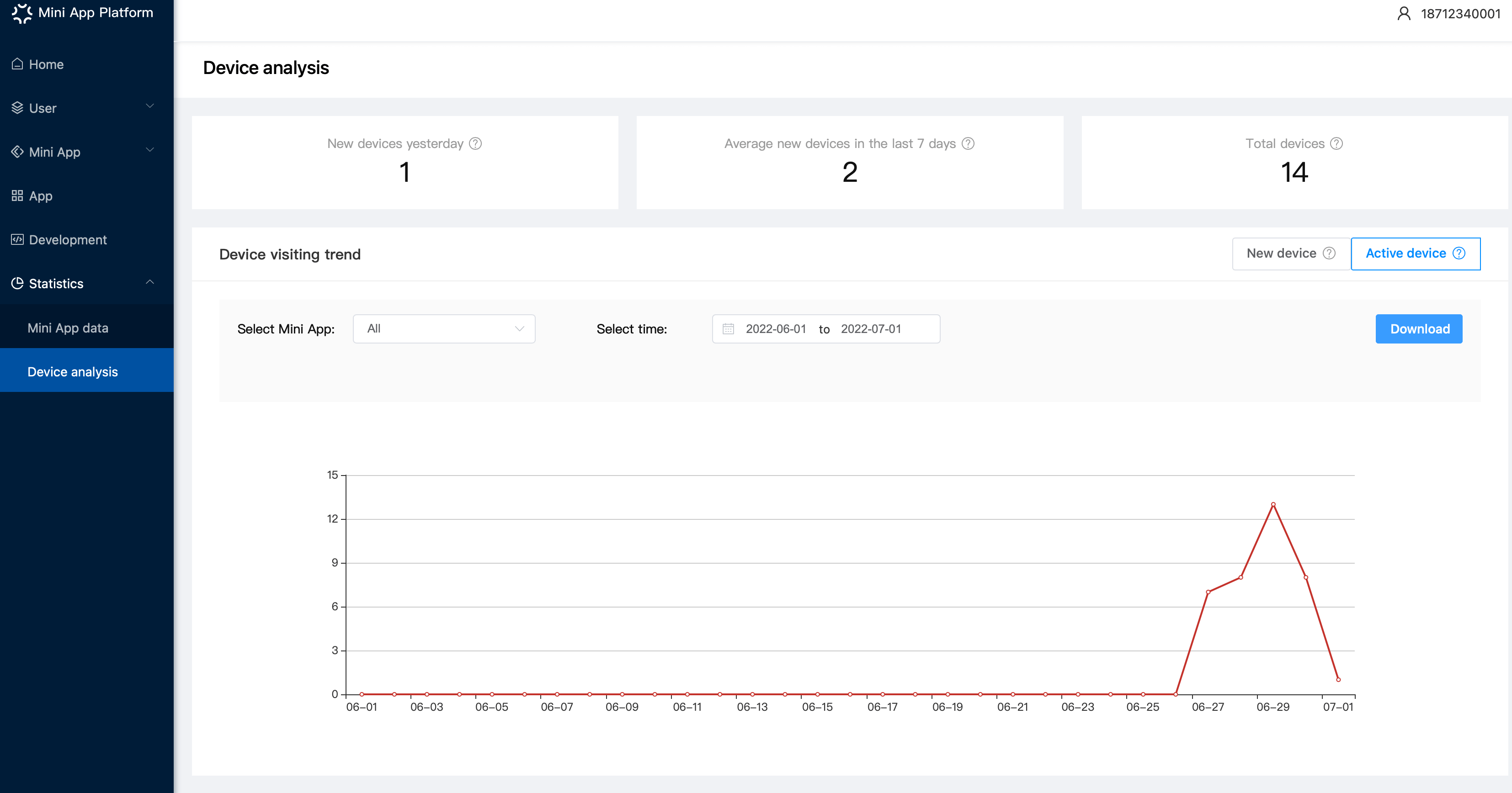
Task: Click the Device visiting trend heading
Action: pos(290,254)
